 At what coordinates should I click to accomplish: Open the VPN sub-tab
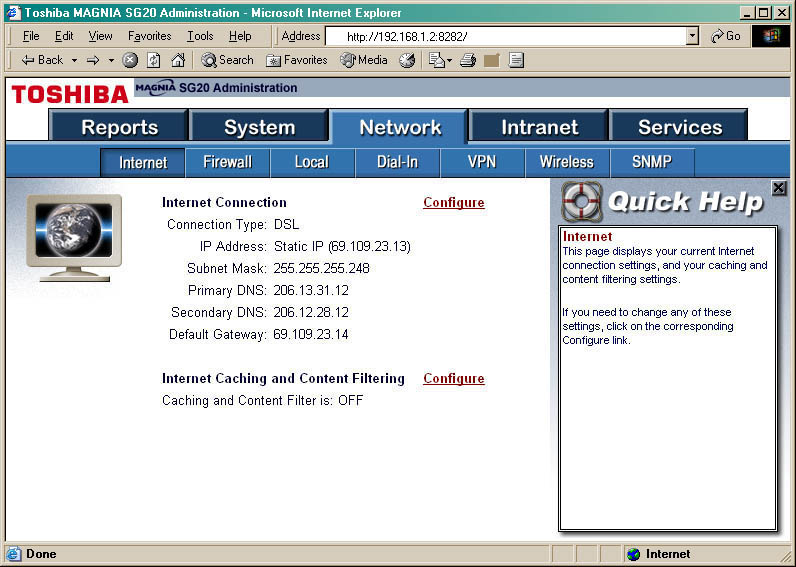click(x=482, y=162)
